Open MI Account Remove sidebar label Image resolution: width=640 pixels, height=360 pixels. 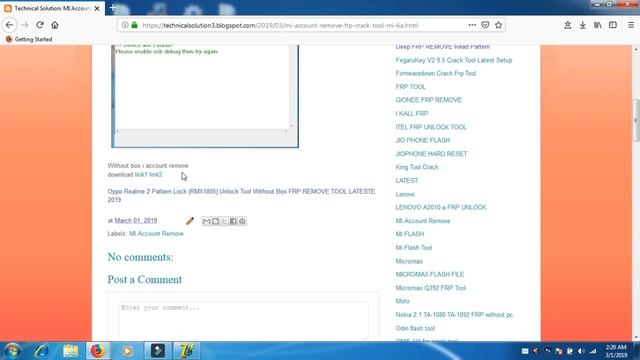[x=422, y=221]
